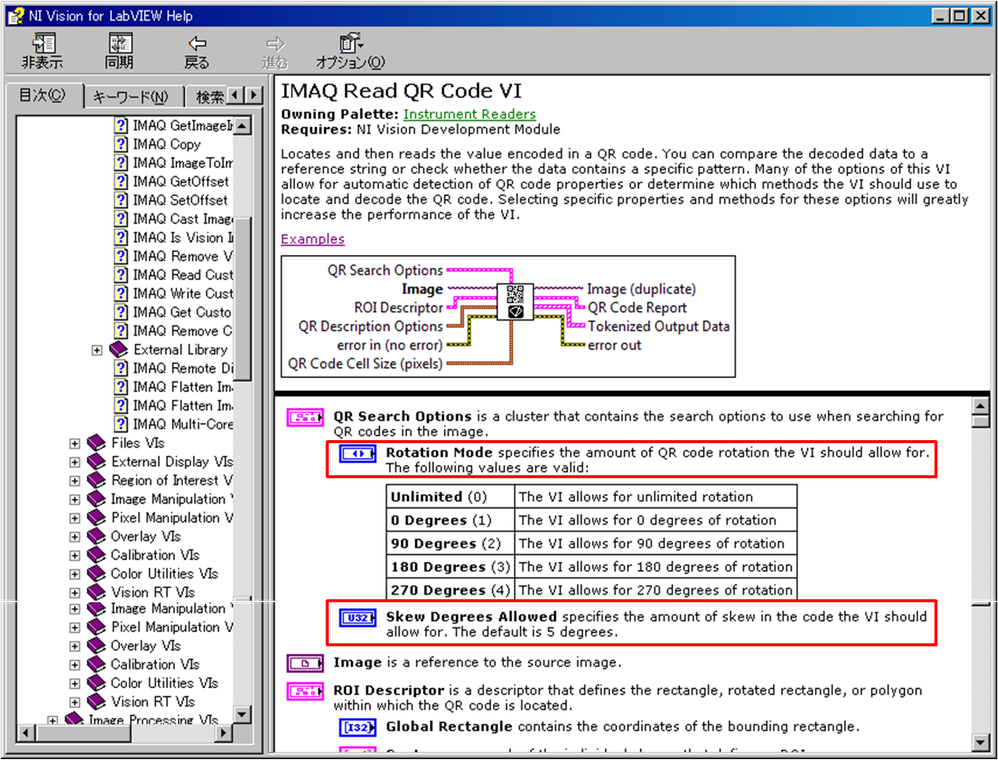Click the 同期 (Sync) toolbar button
The width and height of the screenshot is (998, 760).
click(x=120, y=52)
